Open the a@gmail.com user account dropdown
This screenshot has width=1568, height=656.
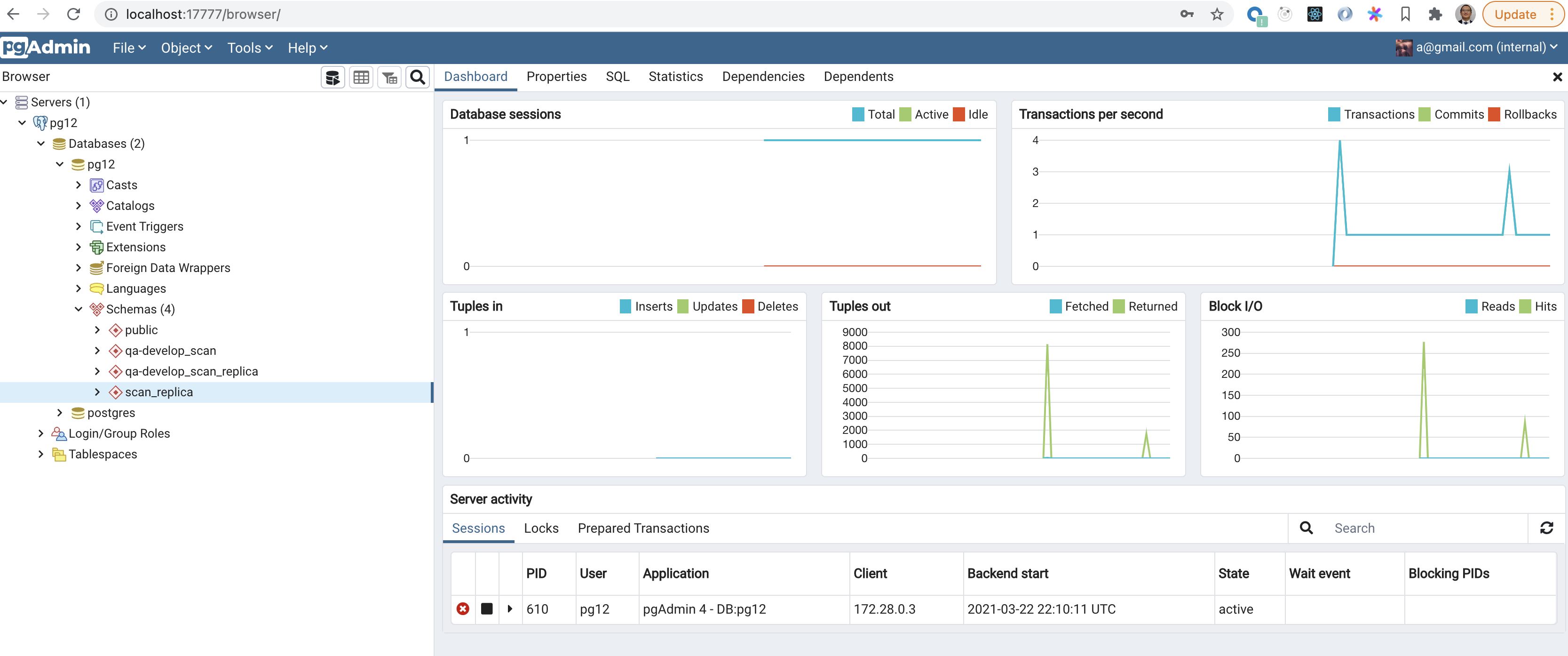point(1479,47)
